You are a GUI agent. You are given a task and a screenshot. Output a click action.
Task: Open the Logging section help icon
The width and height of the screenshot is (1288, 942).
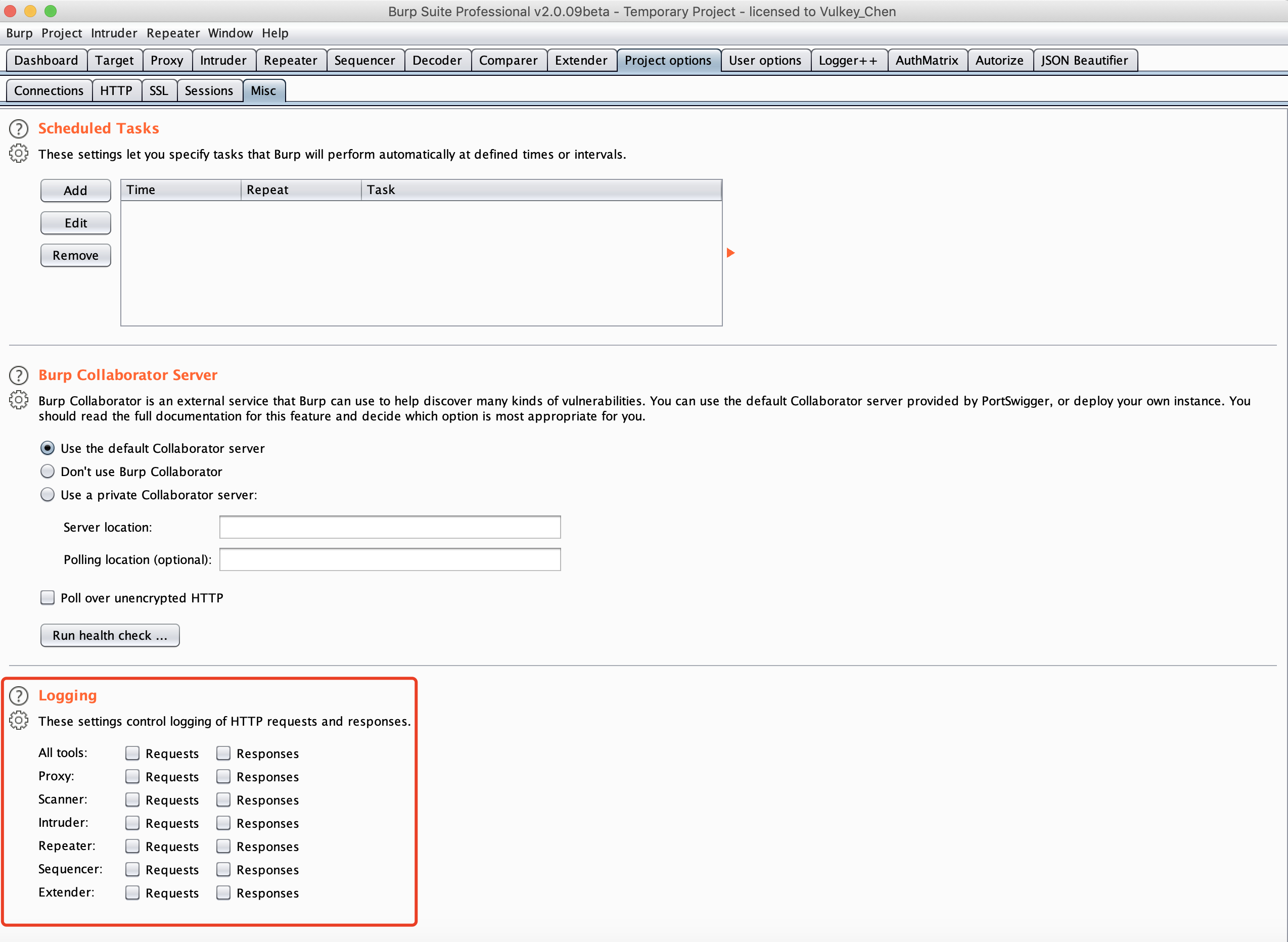coord(19,696)
